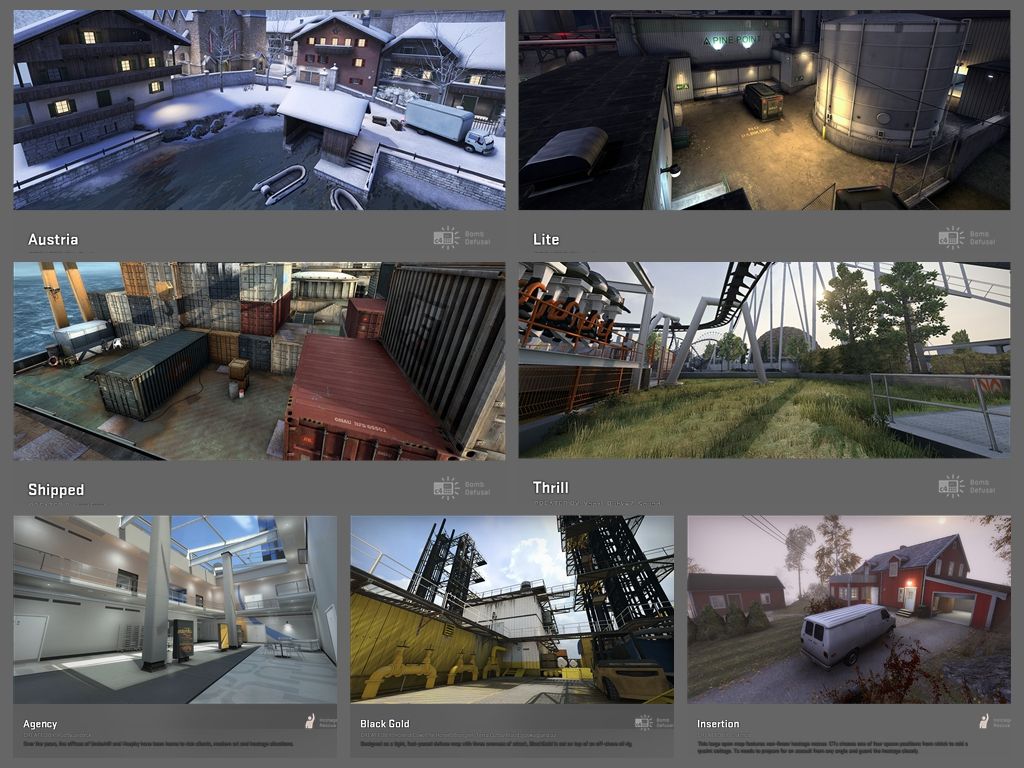Select the 'Shipped' map title
This screenshot has width=1024, height=768.
56,490
